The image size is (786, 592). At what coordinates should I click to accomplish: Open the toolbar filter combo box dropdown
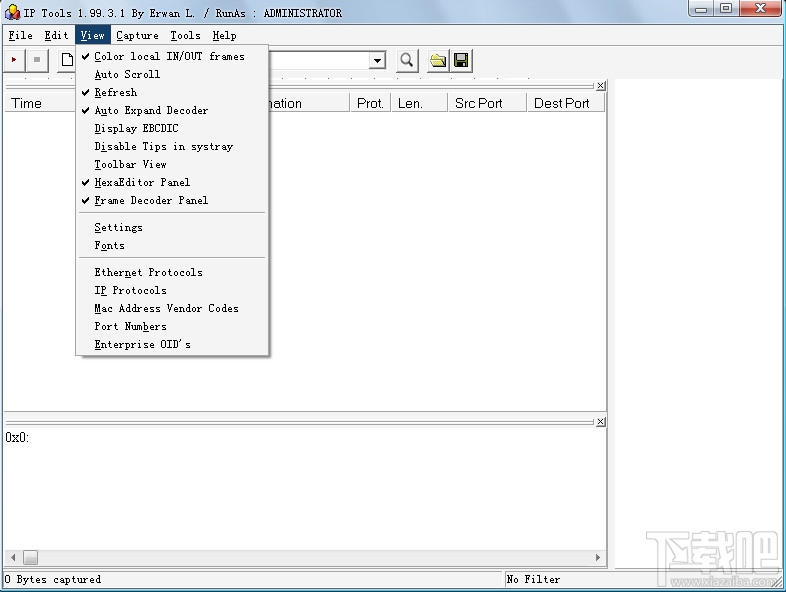click(377, 61)
